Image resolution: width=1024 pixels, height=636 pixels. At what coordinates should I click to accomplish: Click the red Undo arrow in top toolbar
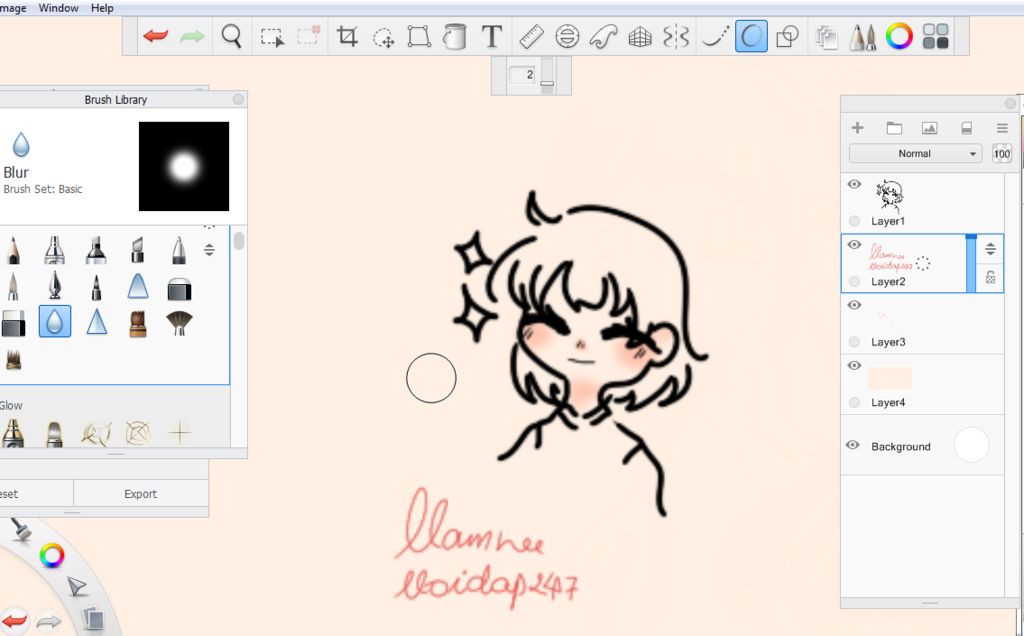coord(155,35)
